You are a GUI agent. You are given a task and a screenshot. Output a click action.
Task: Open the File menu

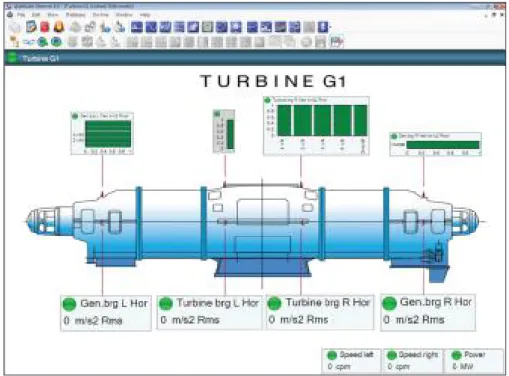(21, 15)
